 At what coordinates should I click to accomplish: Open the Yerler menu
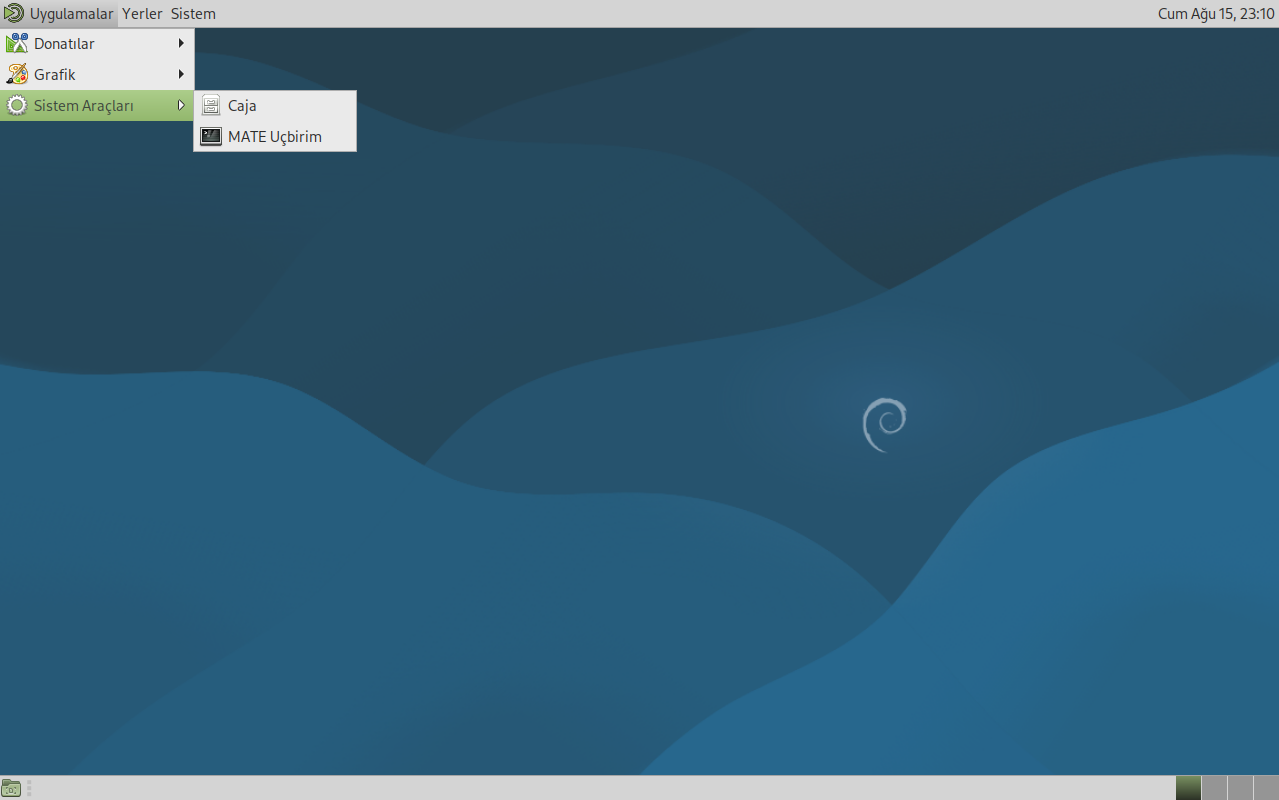click(x=142, y=14)
